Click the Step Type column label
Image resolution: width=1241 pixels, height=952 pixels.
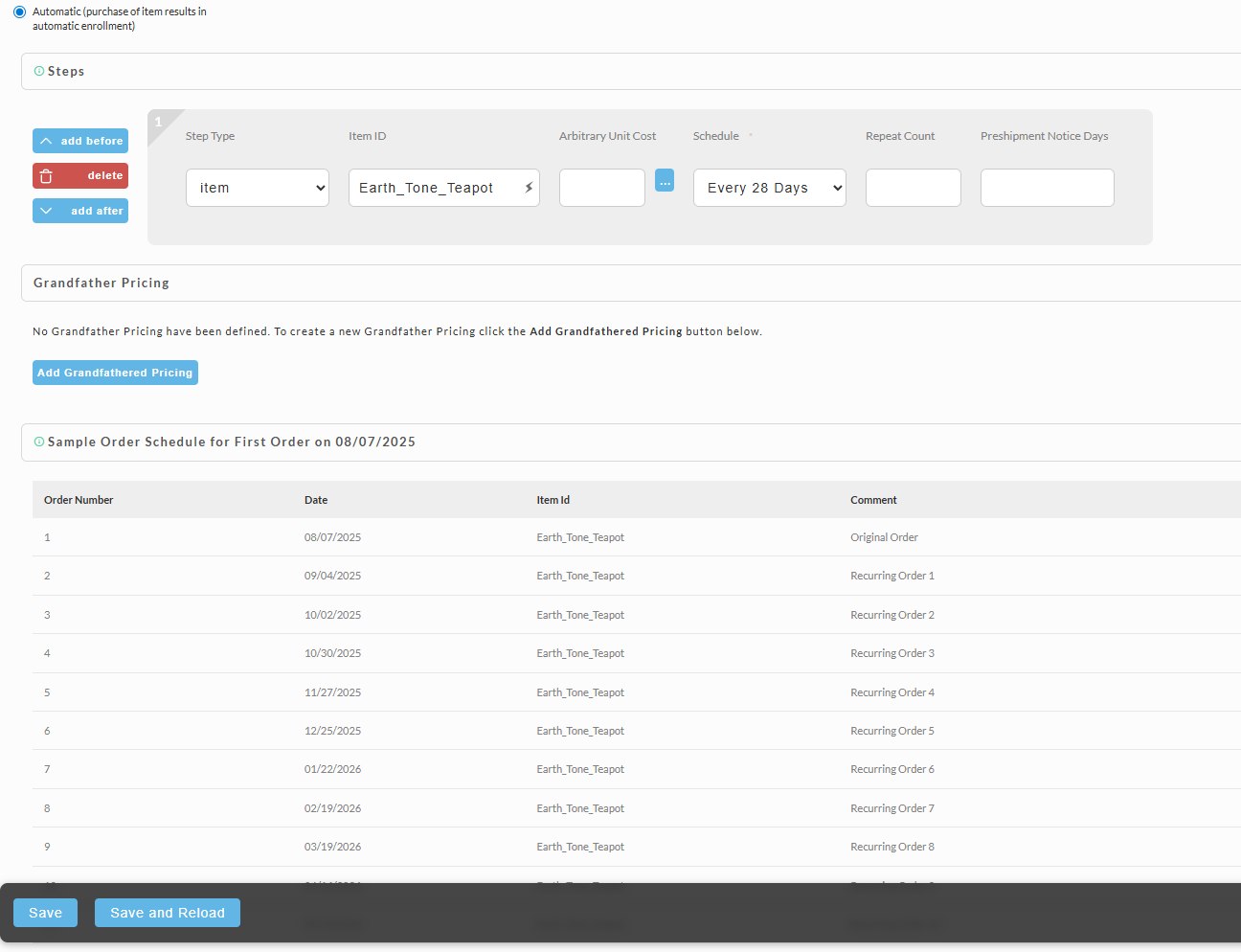[x=210, y=136]
